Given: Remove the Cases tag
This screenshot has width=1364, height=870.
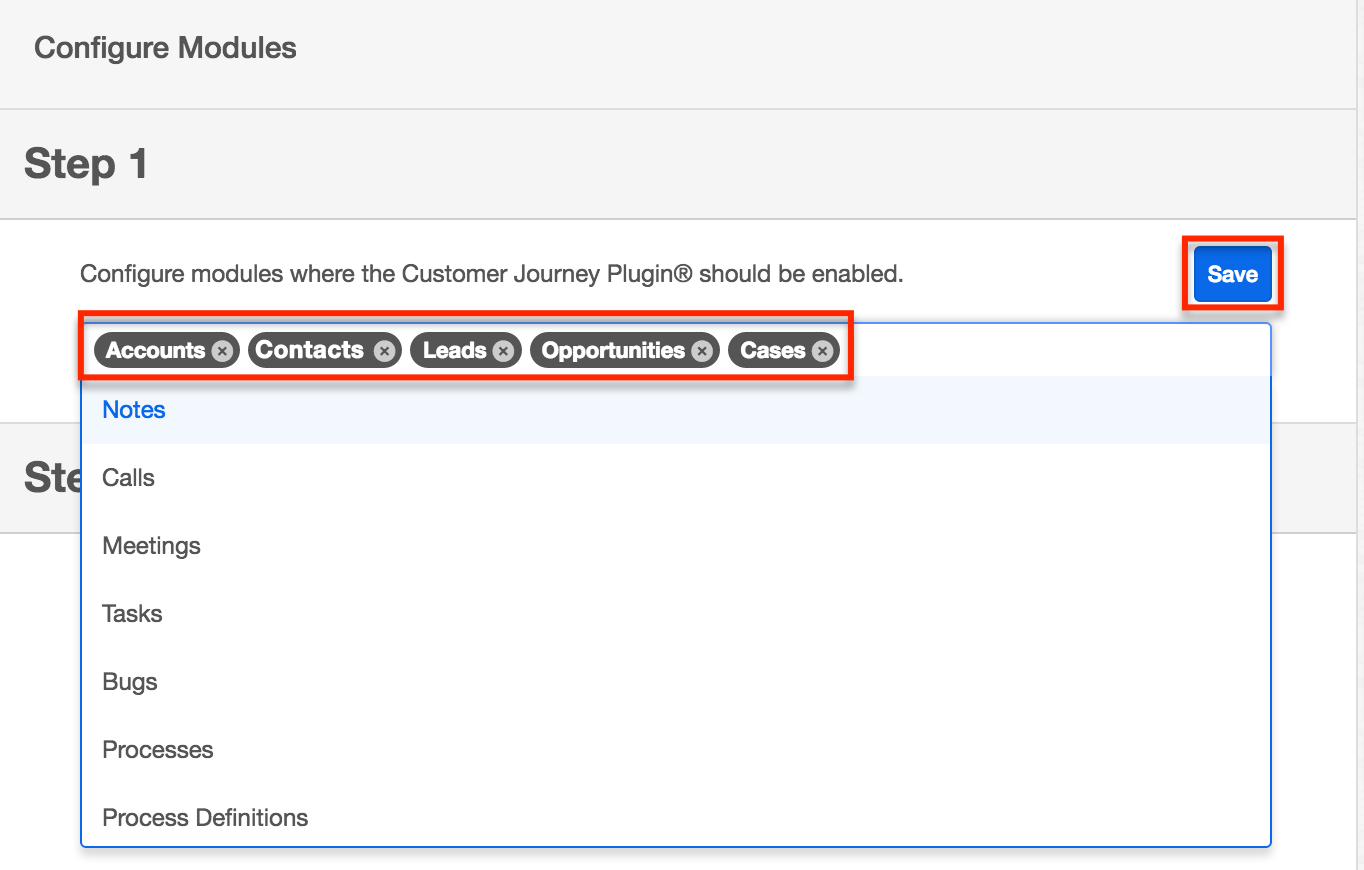Looking at the screenshot, I should (822, 351).
